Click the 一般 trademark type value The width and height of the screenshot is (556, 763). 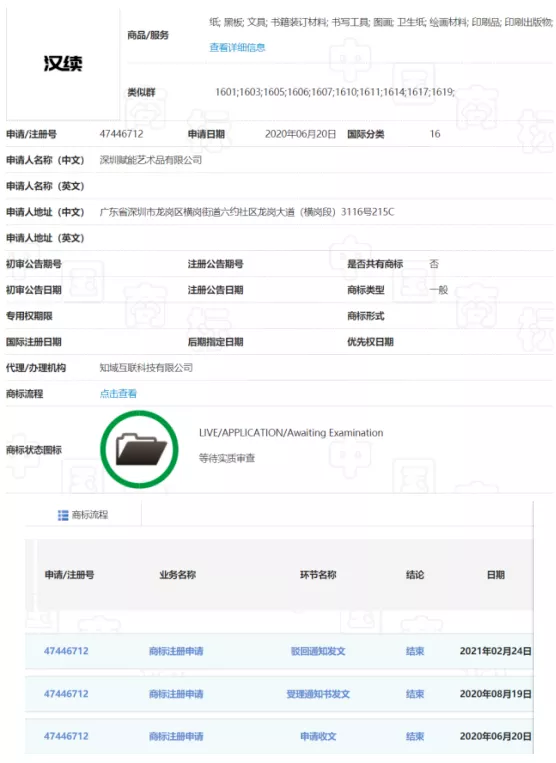pyautogui.click(x=439, y=290)
